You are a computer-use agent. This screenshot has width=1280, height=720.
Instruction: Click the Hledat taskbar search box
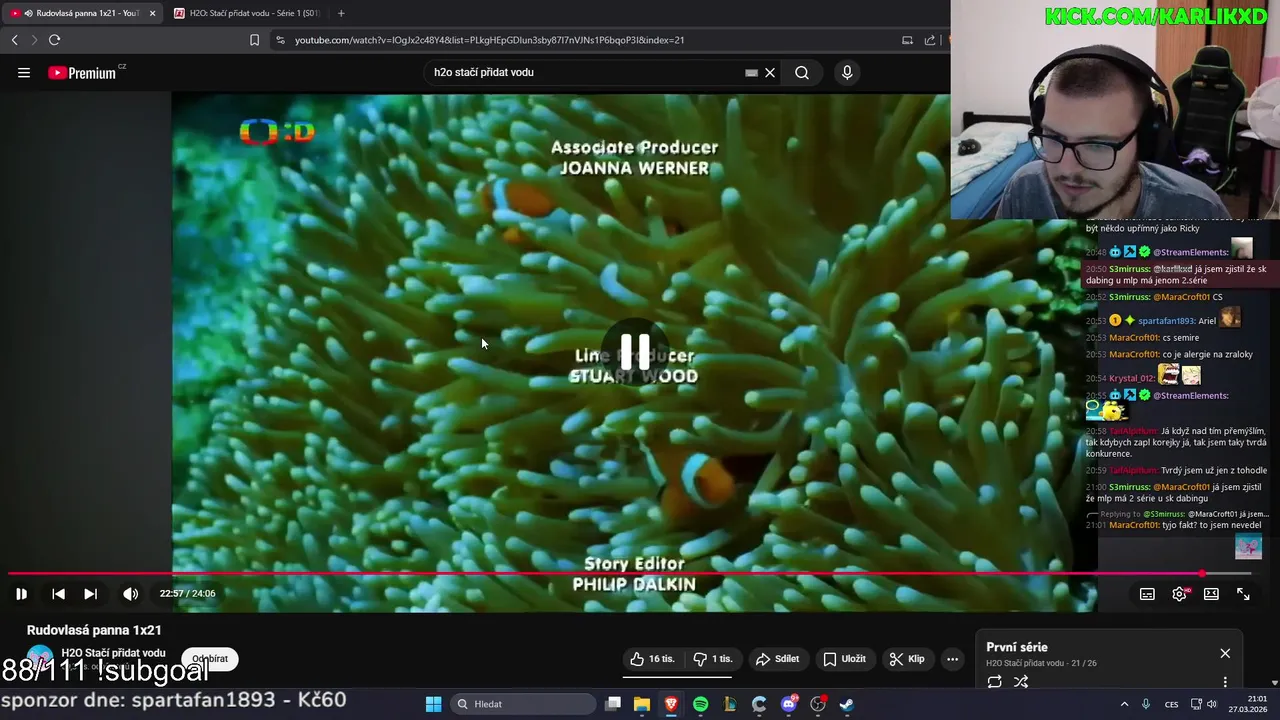[521, 704]
